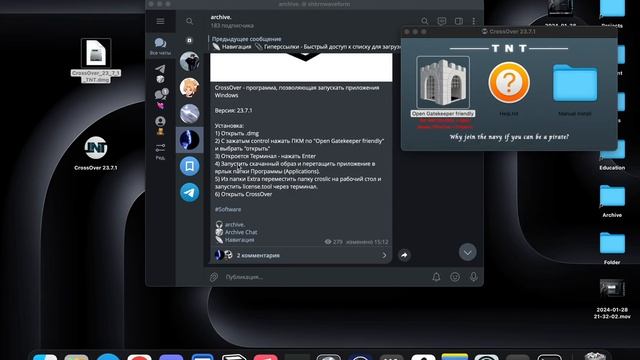The image size is (640, 360).
Task: Click Ред. edit folders button
Action: point(160,151)
